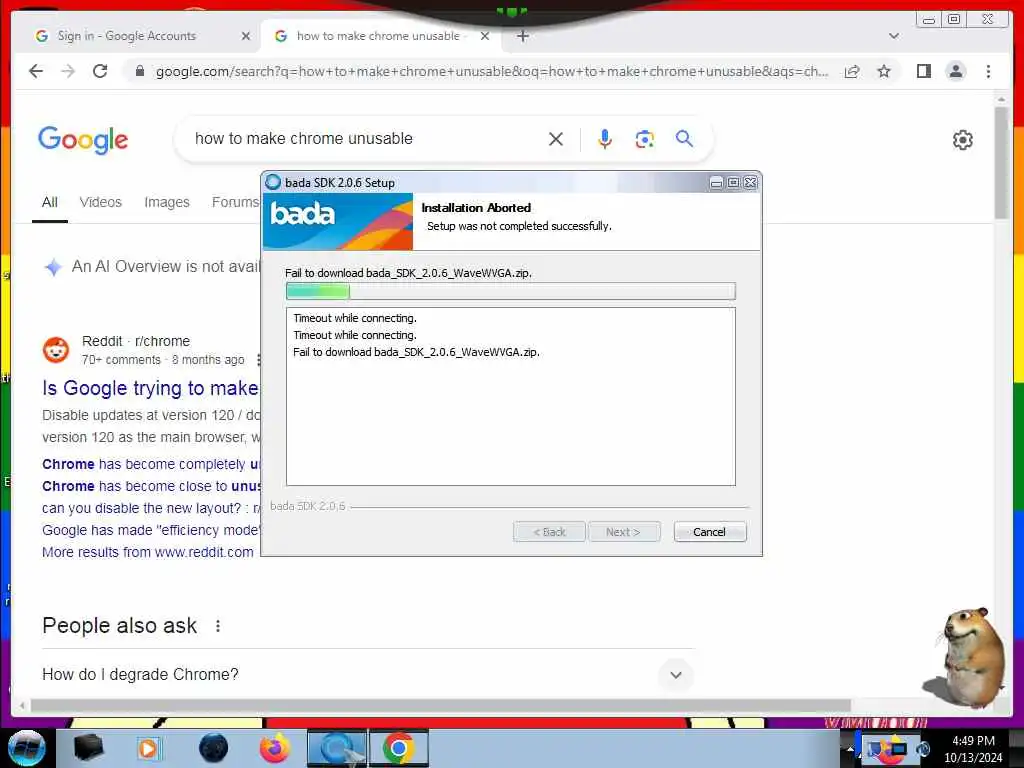Switch to the Videos results tab
The image size is (1024, 768).
click(101, 202)
